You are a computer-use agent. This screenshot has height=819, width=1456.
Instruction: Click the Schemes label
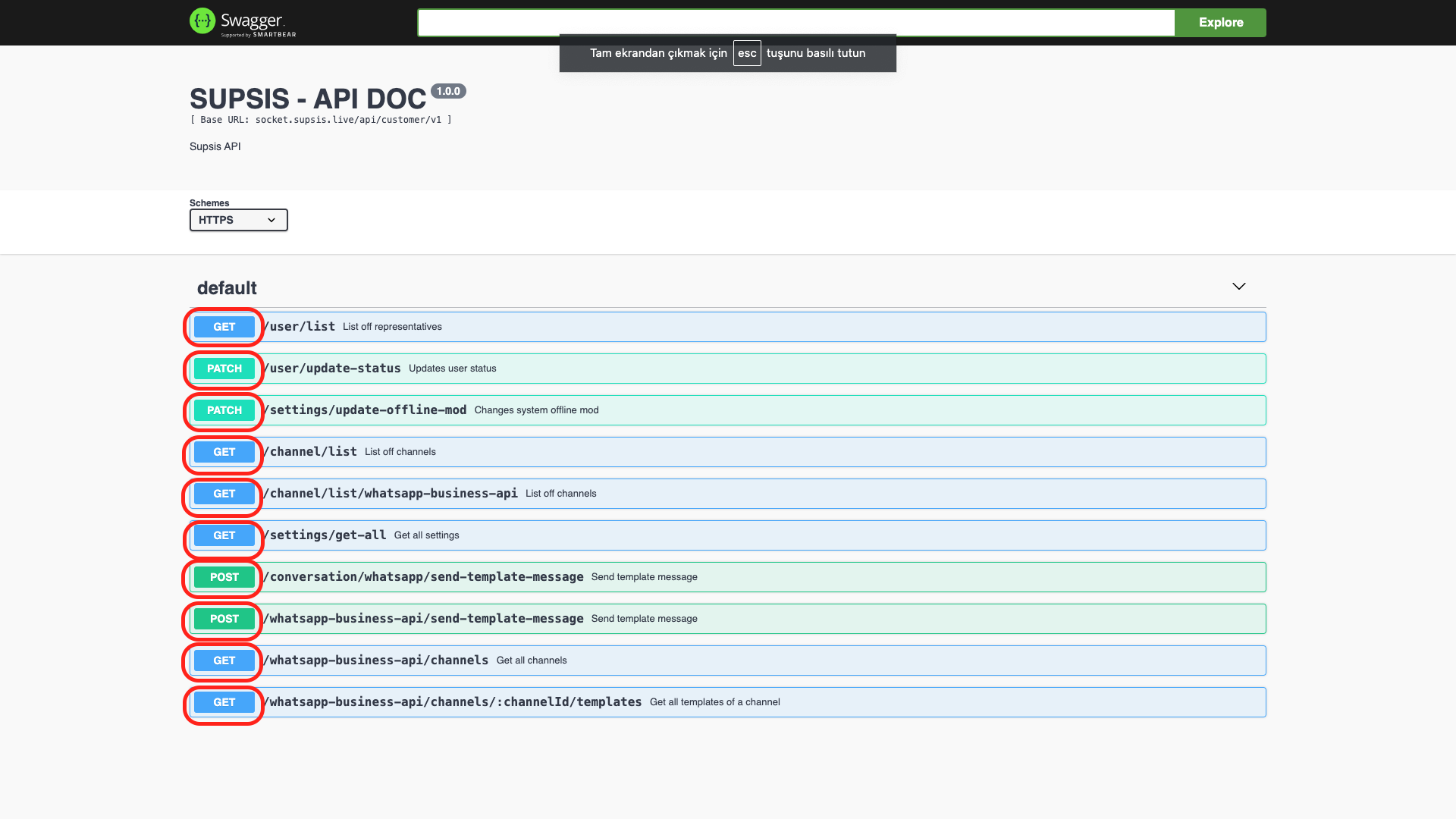point(209,202)
